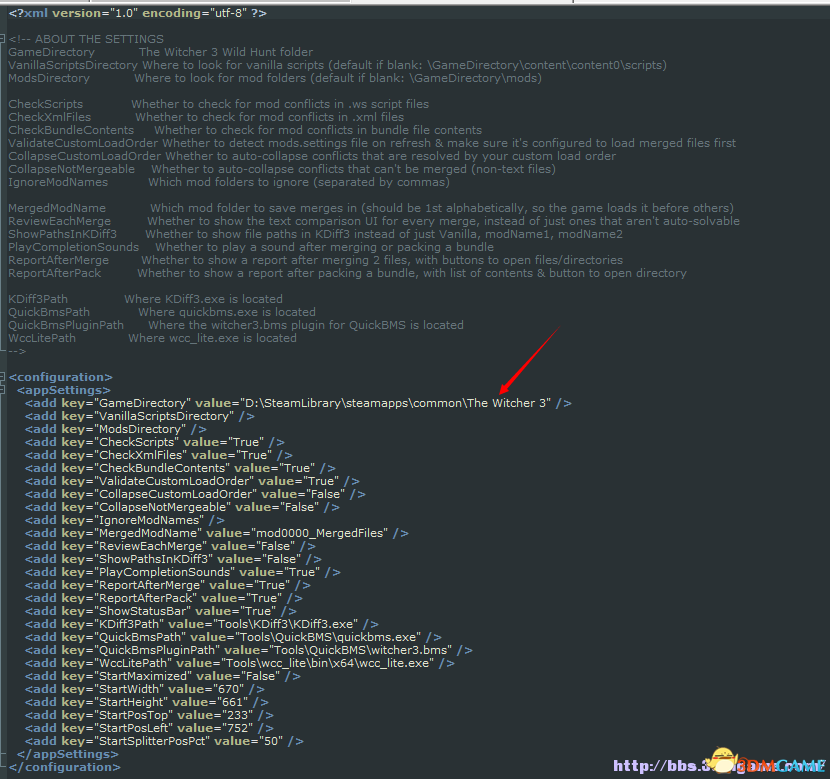This screenshot has width=830, height=779.
Task: Click the CollapseNotMergeable comment description line
Action: 282,169
